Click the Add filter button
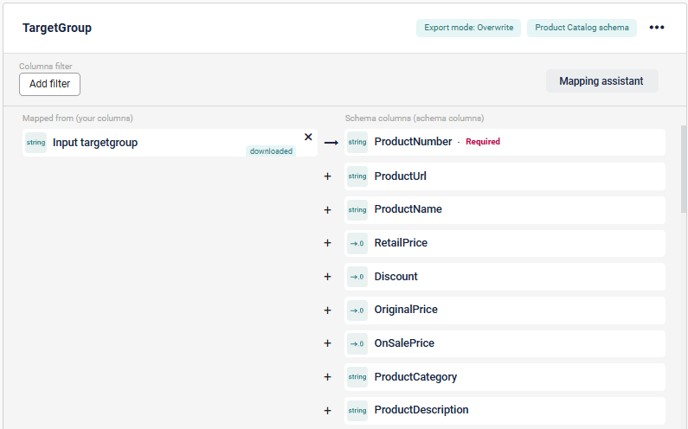688x429 pixels. coord(50,84)
